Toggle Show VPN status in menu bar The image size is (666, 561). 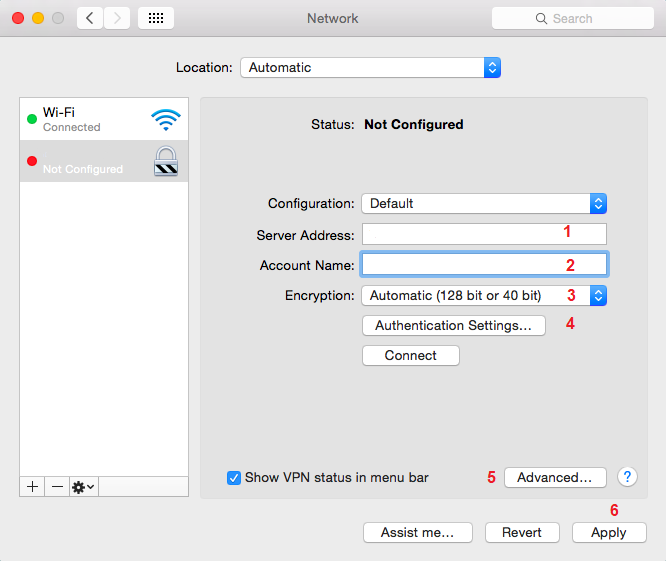tap(234, 478)
